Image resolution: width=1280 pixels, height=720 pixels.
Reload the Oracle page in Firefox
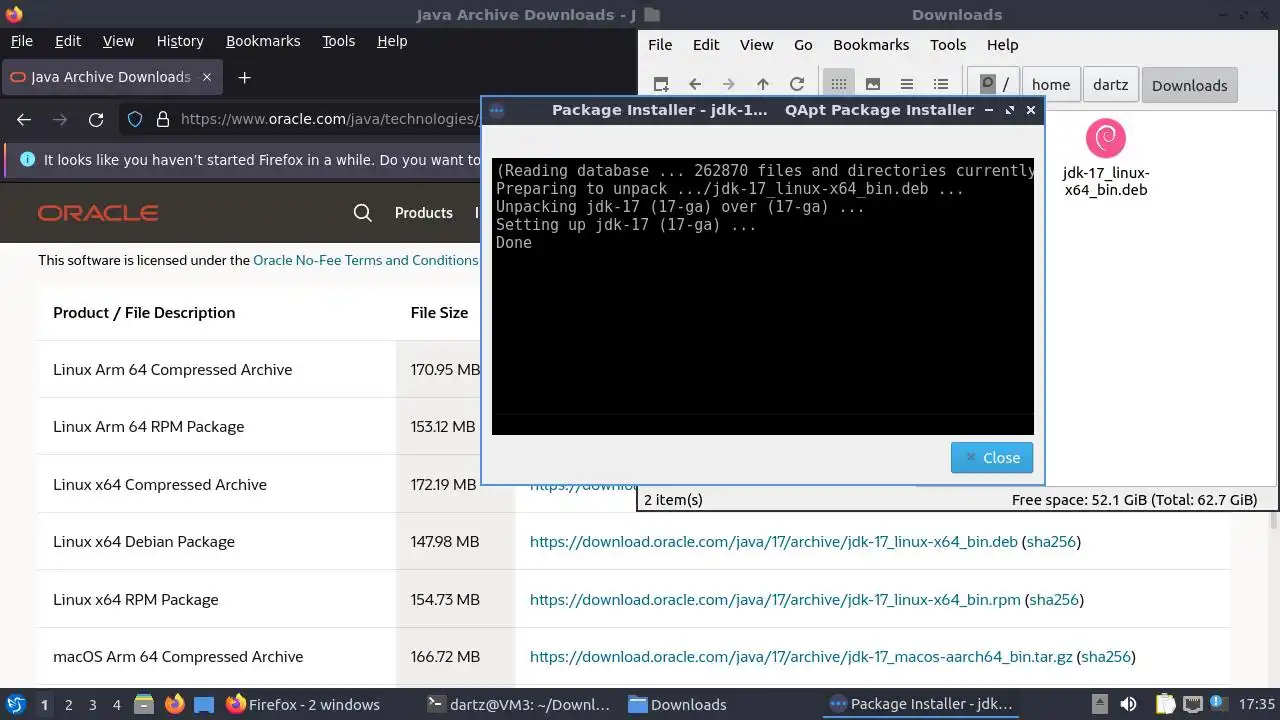(x=96, y=120)
